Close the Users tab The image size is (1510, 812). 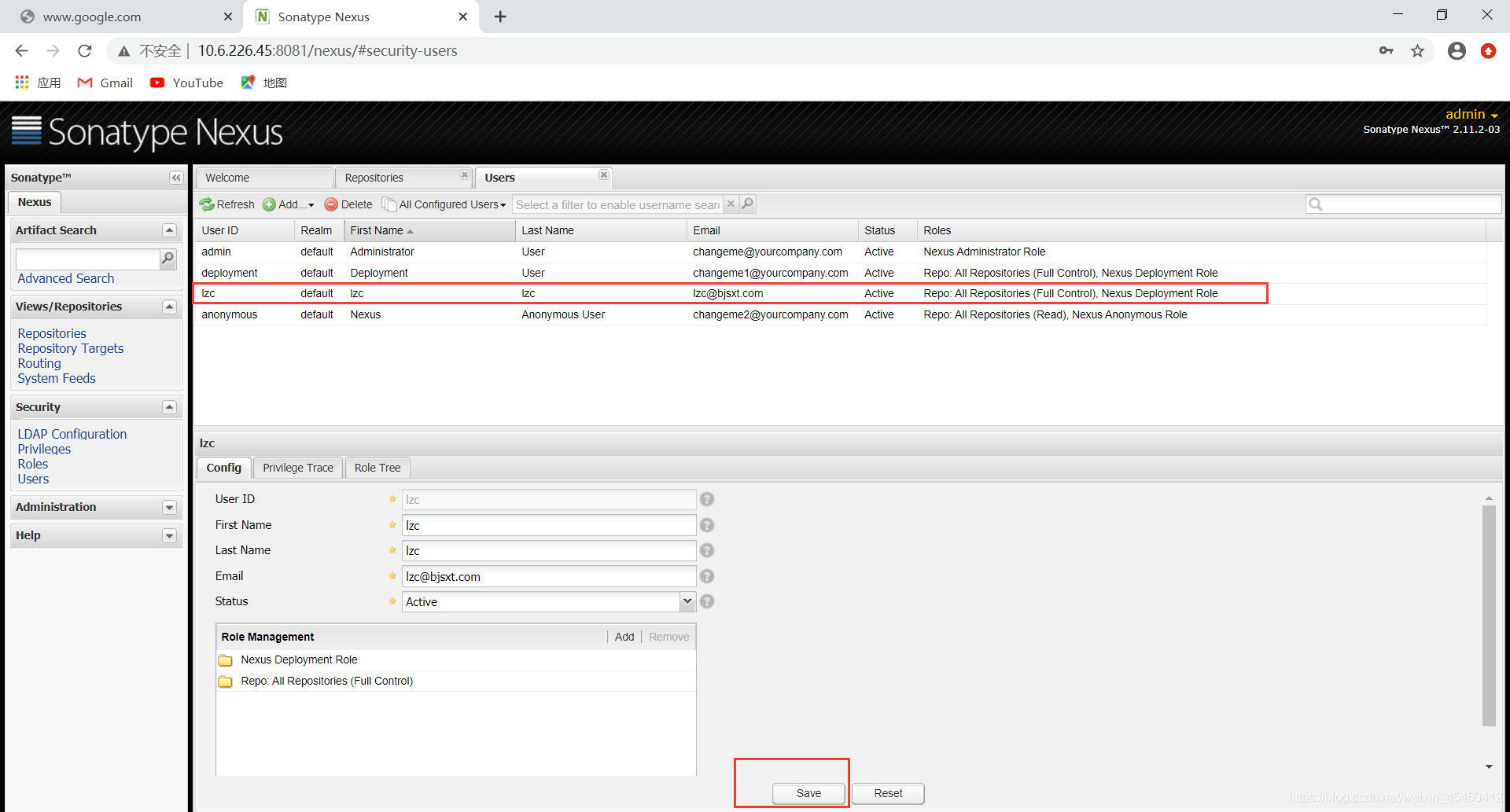pos(604,175)
